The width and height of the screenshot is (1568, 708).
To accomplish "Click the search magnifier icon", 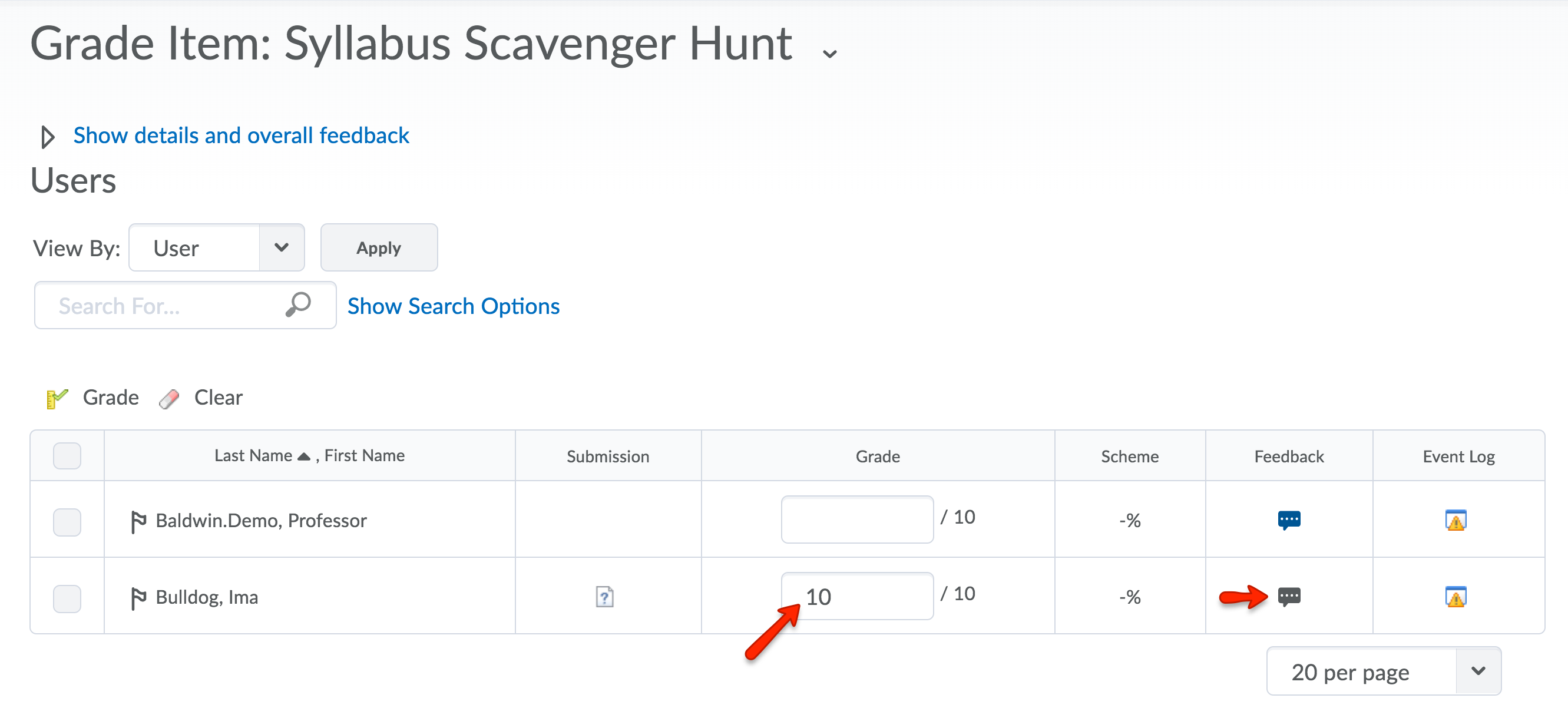I will click(298, 305).
